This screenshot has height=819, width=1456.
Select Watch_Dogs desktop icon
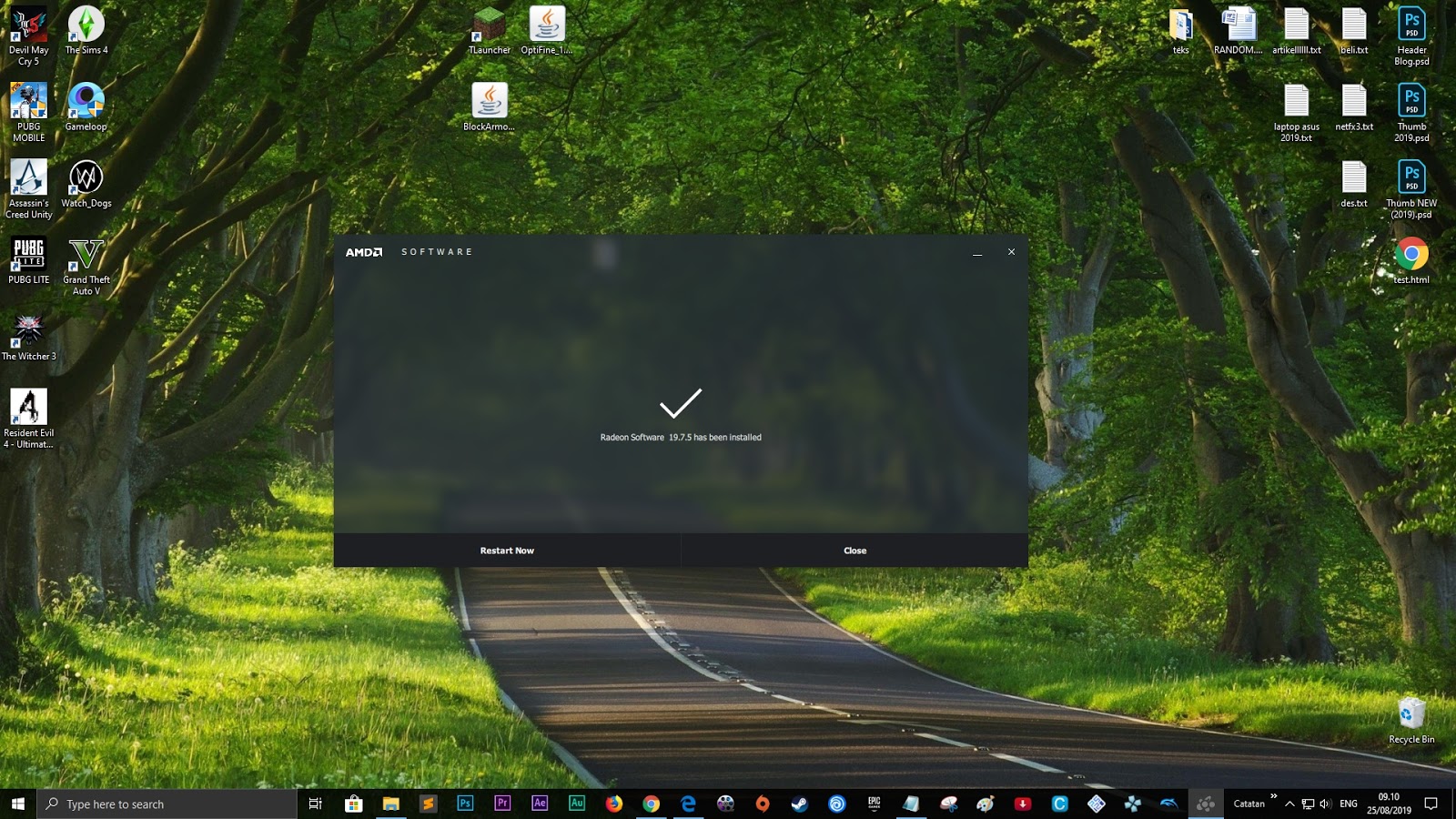click(x=86, y=184)
